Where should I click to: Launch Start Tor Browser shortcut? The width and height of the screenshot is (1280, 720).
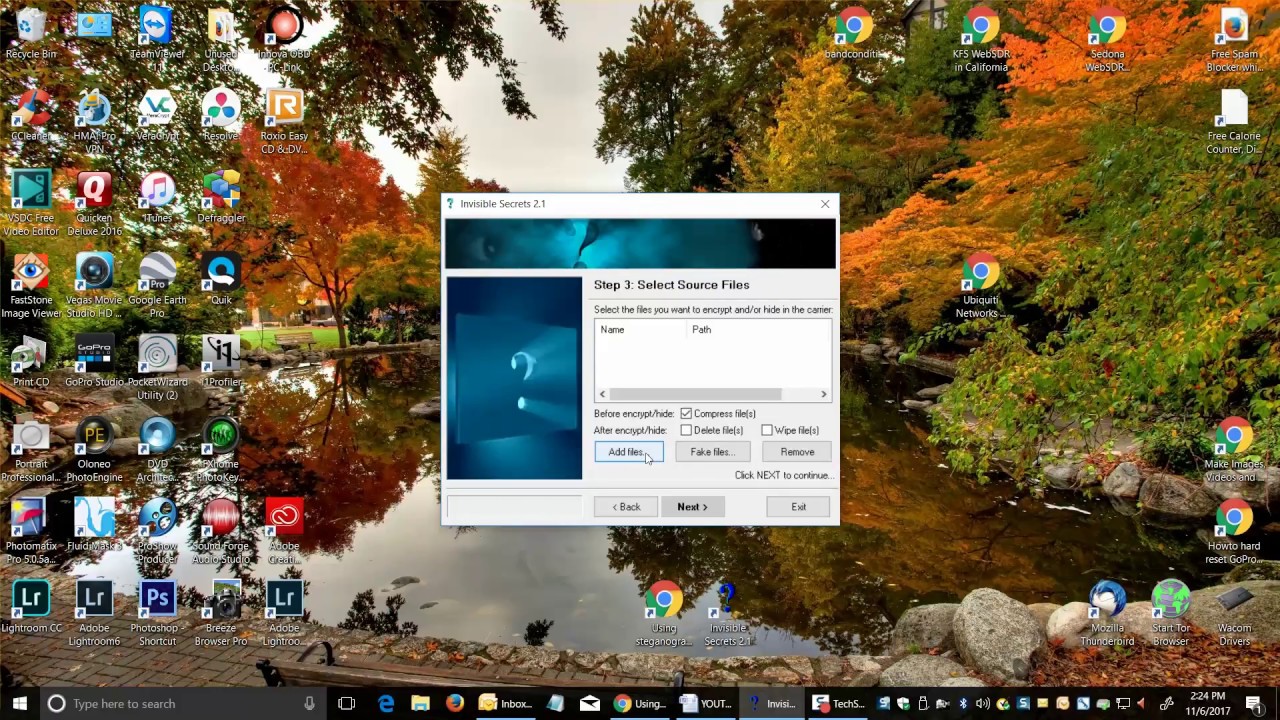click(1171, 614)
